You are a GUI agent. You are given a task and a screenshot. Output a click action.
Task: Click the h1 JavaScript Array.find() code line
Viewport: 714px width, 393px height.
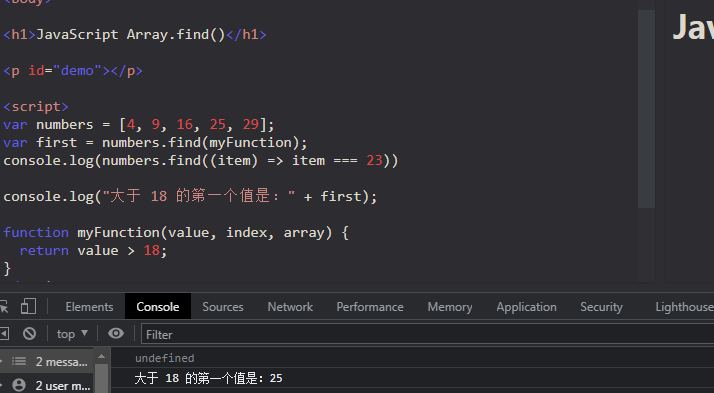coord(135,35)
